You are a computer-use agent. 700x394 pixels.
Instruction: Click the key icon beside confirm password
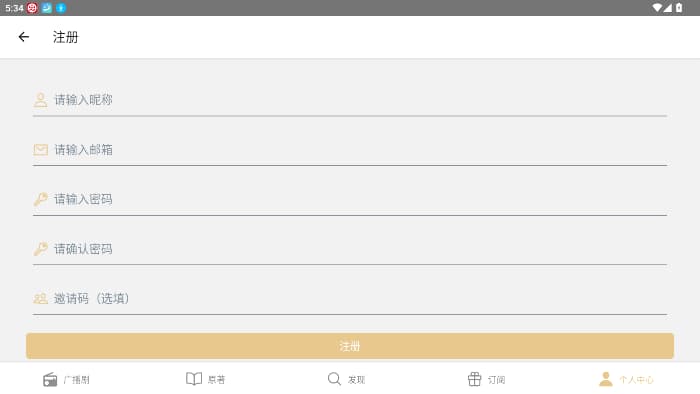(x=41, y=249)
